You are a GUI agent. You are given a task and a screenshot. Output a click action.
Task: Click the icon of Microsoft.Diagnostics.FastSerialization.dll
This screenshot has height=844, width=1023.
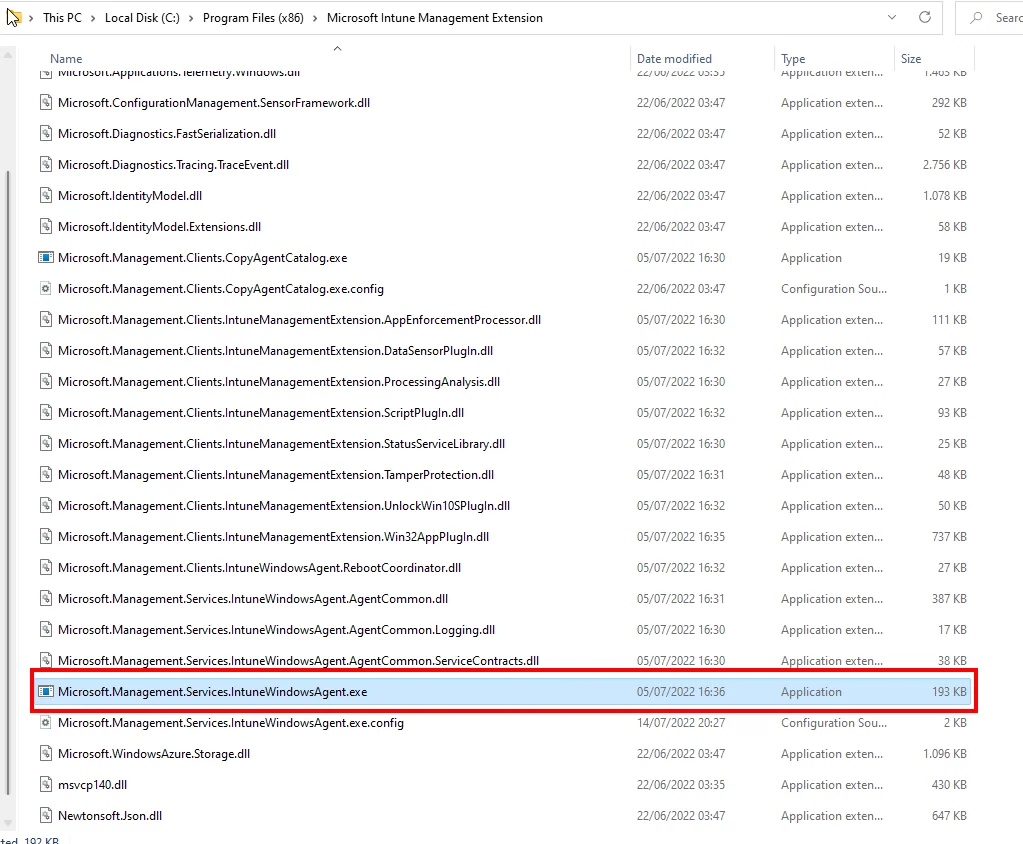click(46, 134)
